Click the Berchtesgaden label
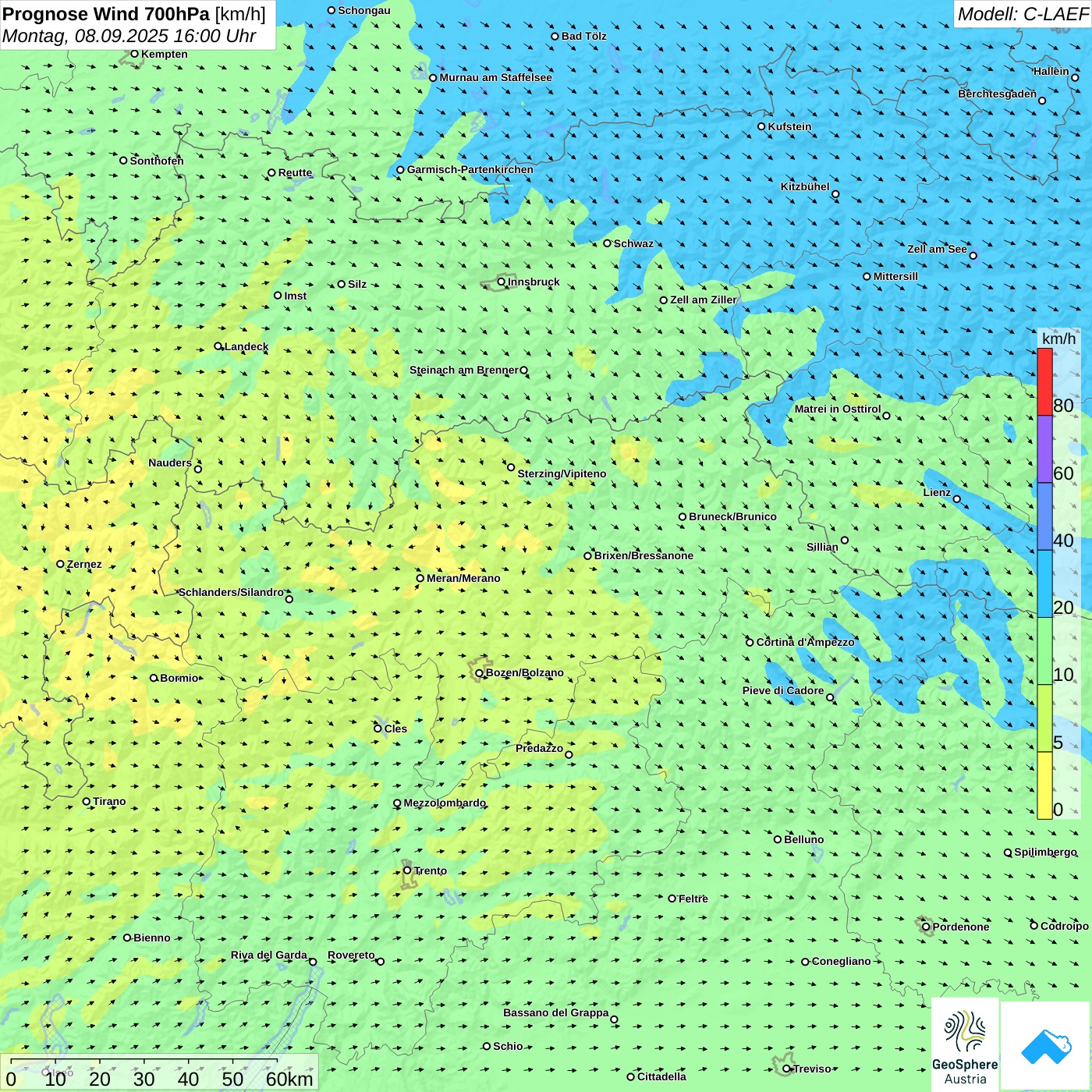This screenshot has height=1092, width=1092. click(998, 94)
